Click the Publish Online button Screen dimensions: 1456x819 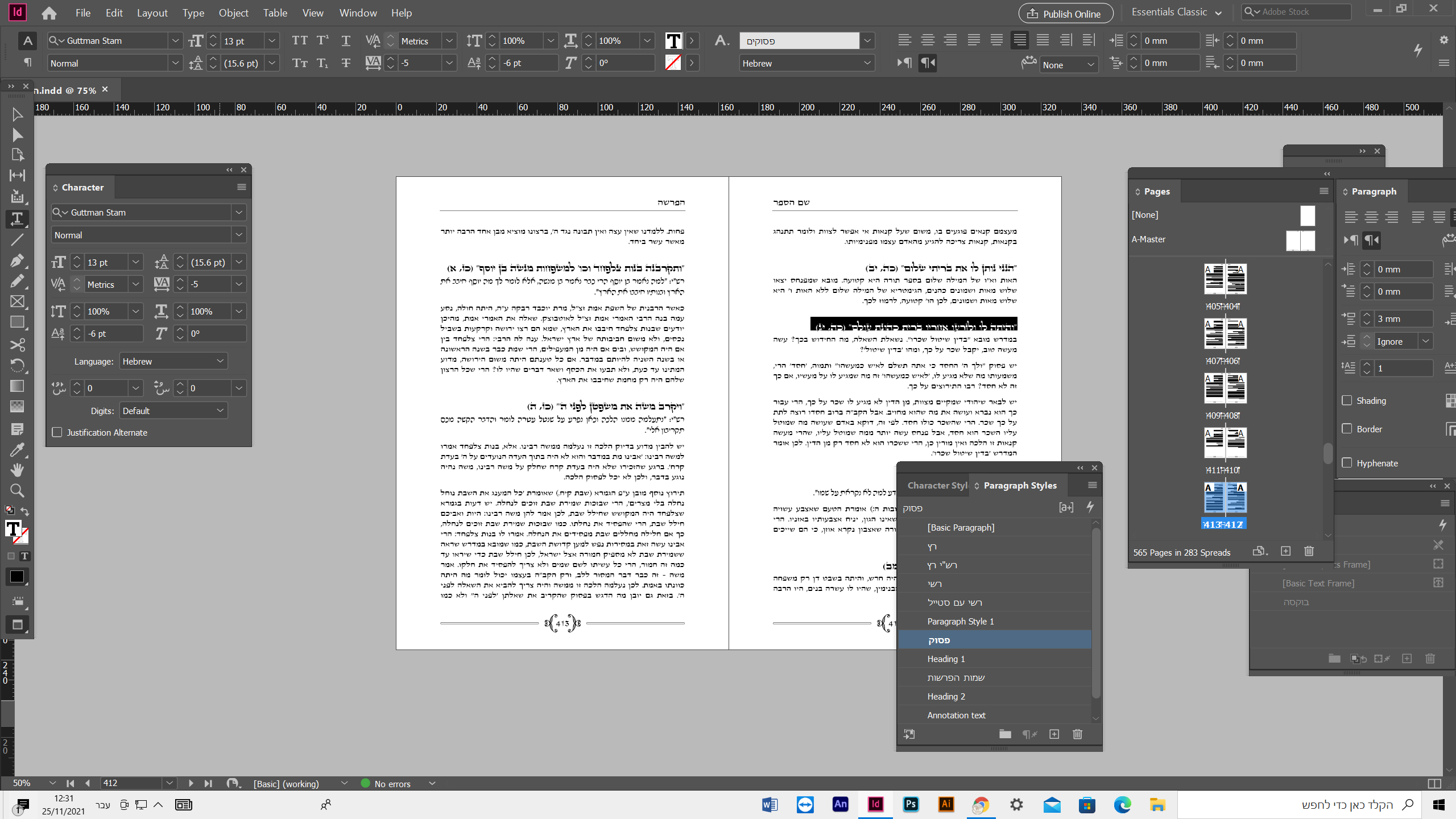click(1065, 14)
